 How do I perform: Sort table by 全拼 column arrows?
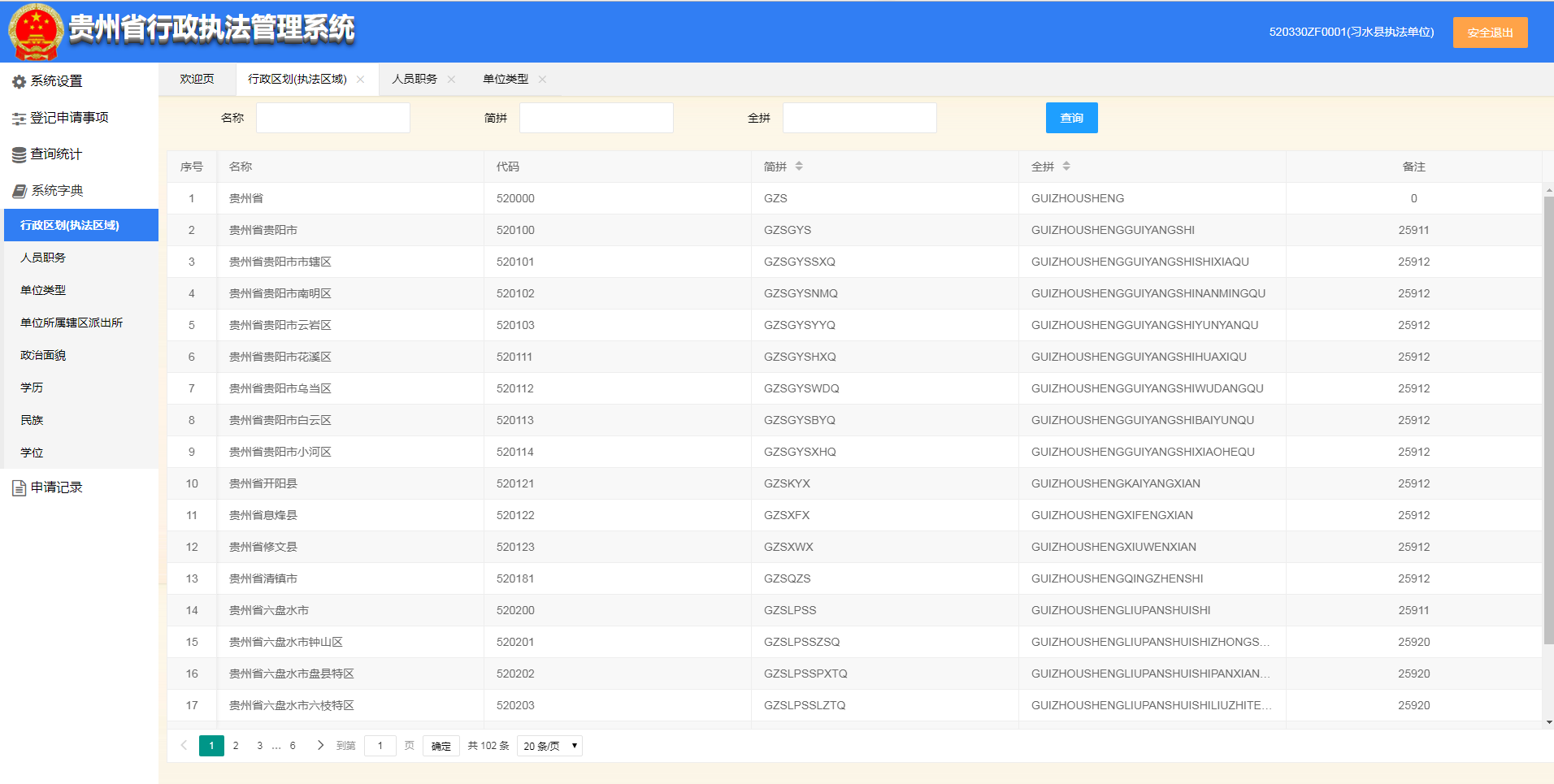point(1066,166)
